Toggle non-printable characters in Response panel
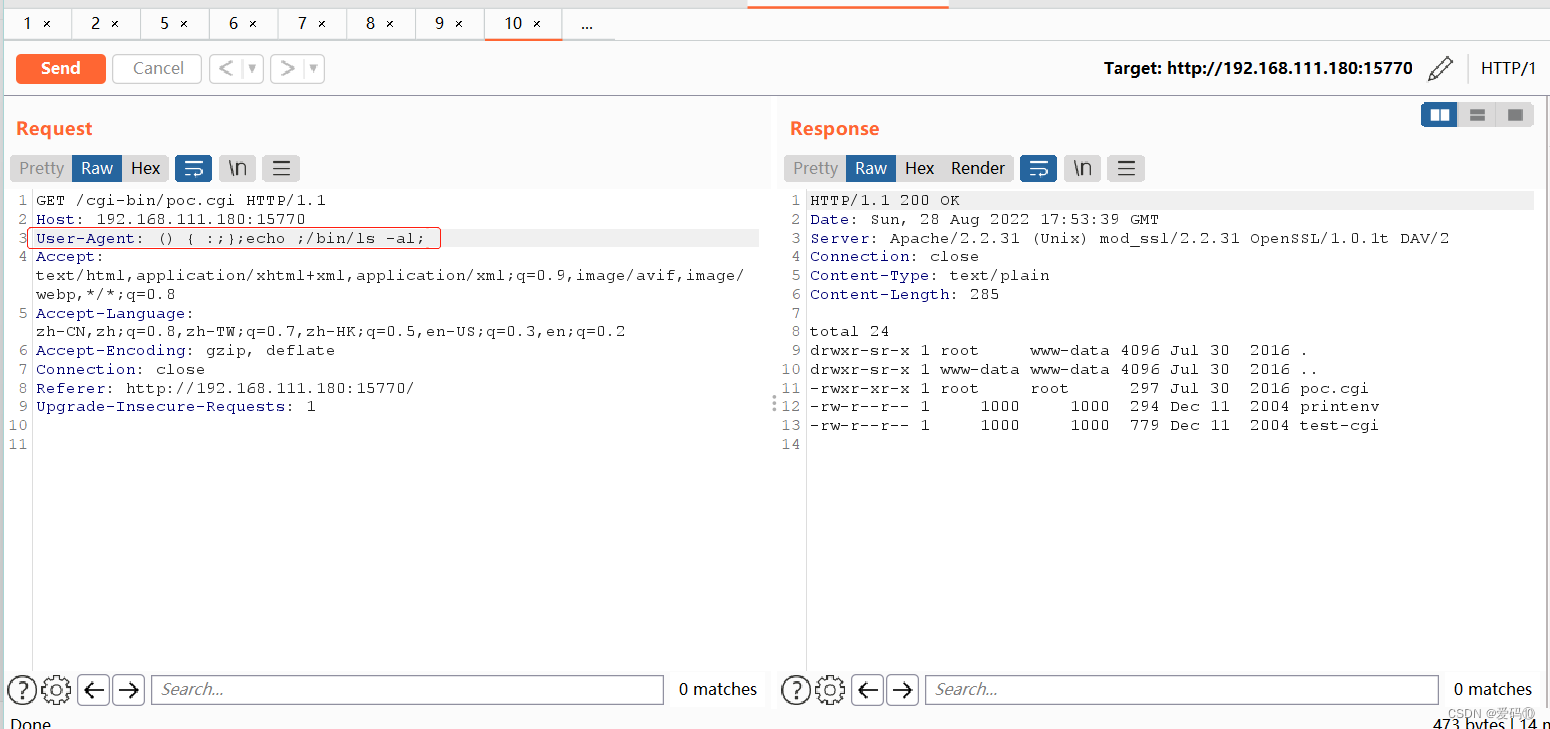Screen dimensions: 1550x729 (1083, 168)
